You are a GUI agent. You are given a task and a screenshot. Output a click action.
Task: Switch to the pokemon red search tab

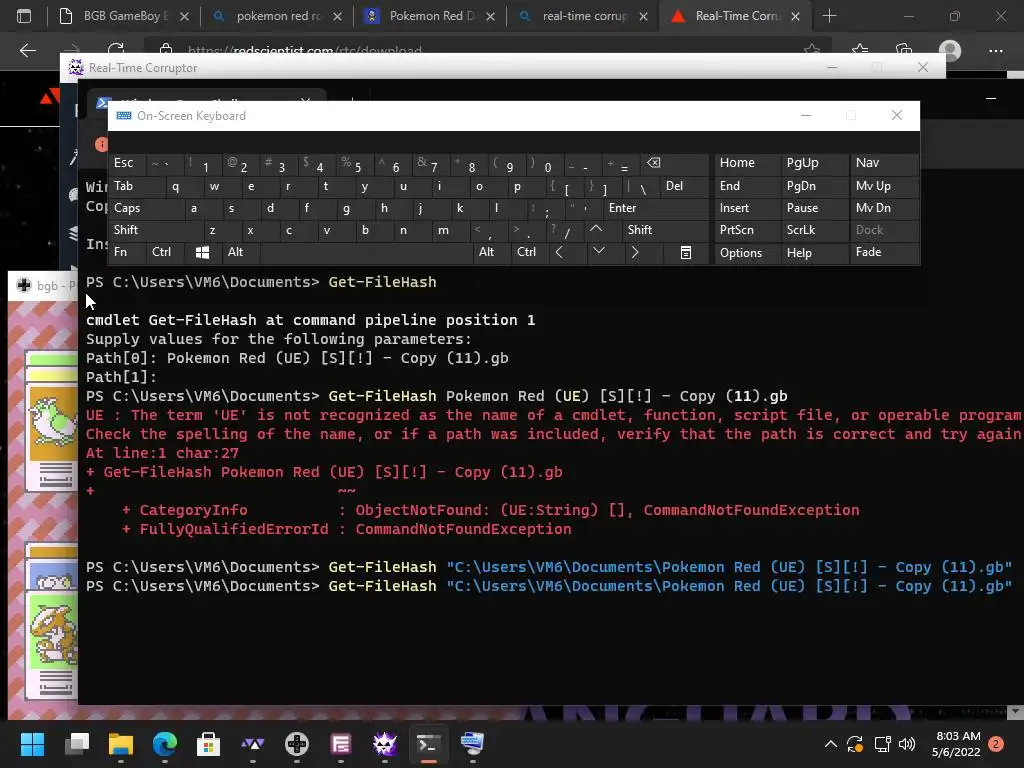277,16
